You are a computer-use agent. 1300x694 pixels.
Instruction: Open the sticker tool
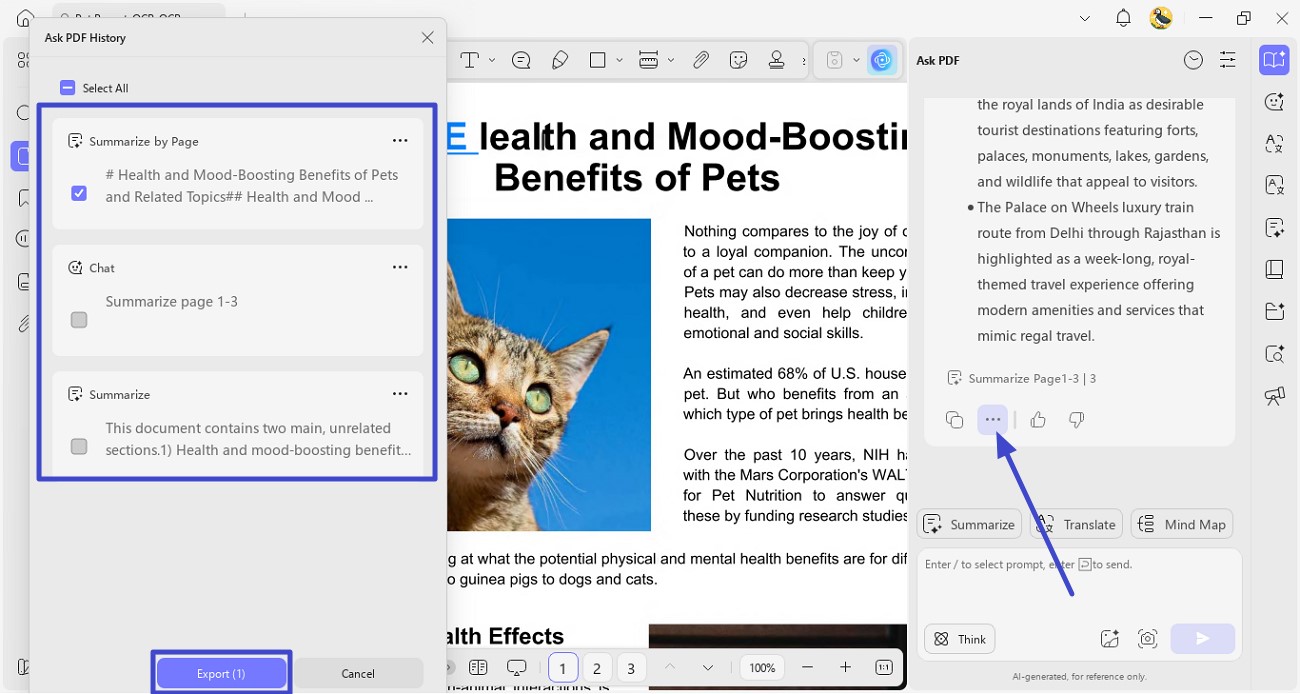pyautogui.click(x=739, y=60)
